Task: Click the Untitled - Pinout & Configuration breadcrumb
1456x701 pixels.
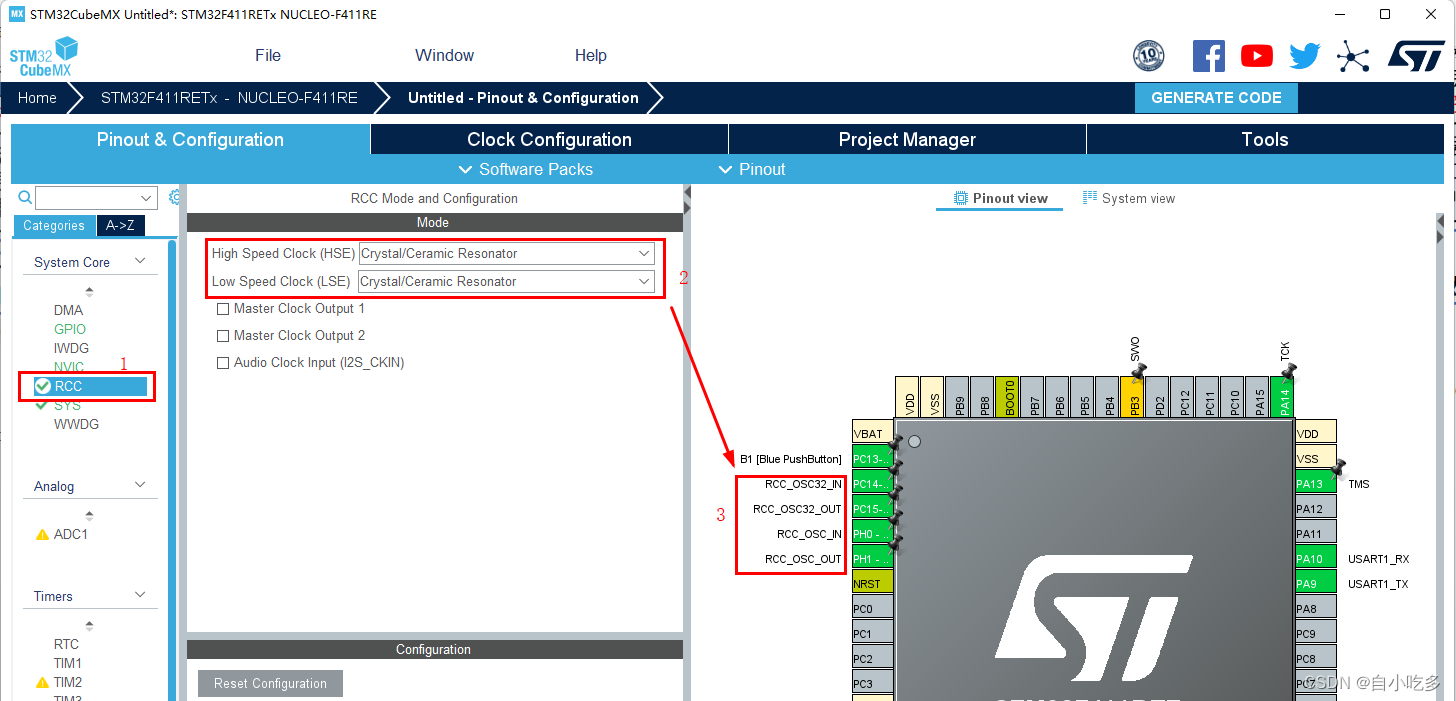Action: 523,98
